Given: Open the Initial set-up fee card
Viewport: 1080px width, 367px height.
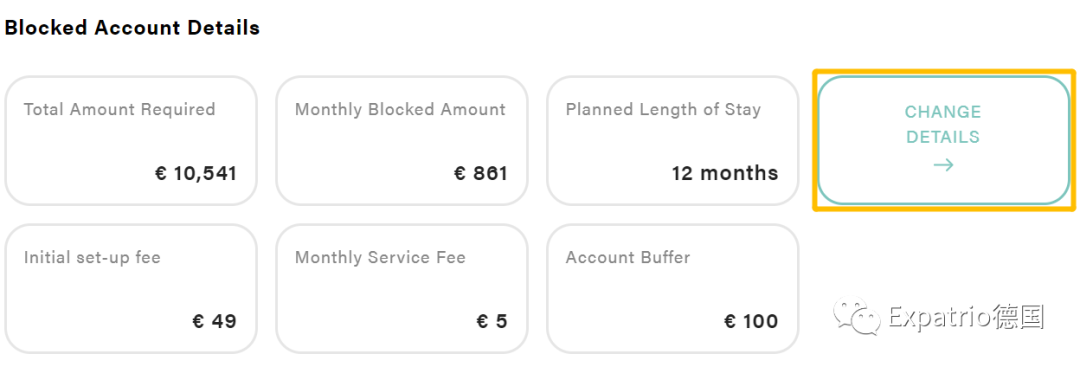Looking at the screenshot, I should tap(131, 289).
